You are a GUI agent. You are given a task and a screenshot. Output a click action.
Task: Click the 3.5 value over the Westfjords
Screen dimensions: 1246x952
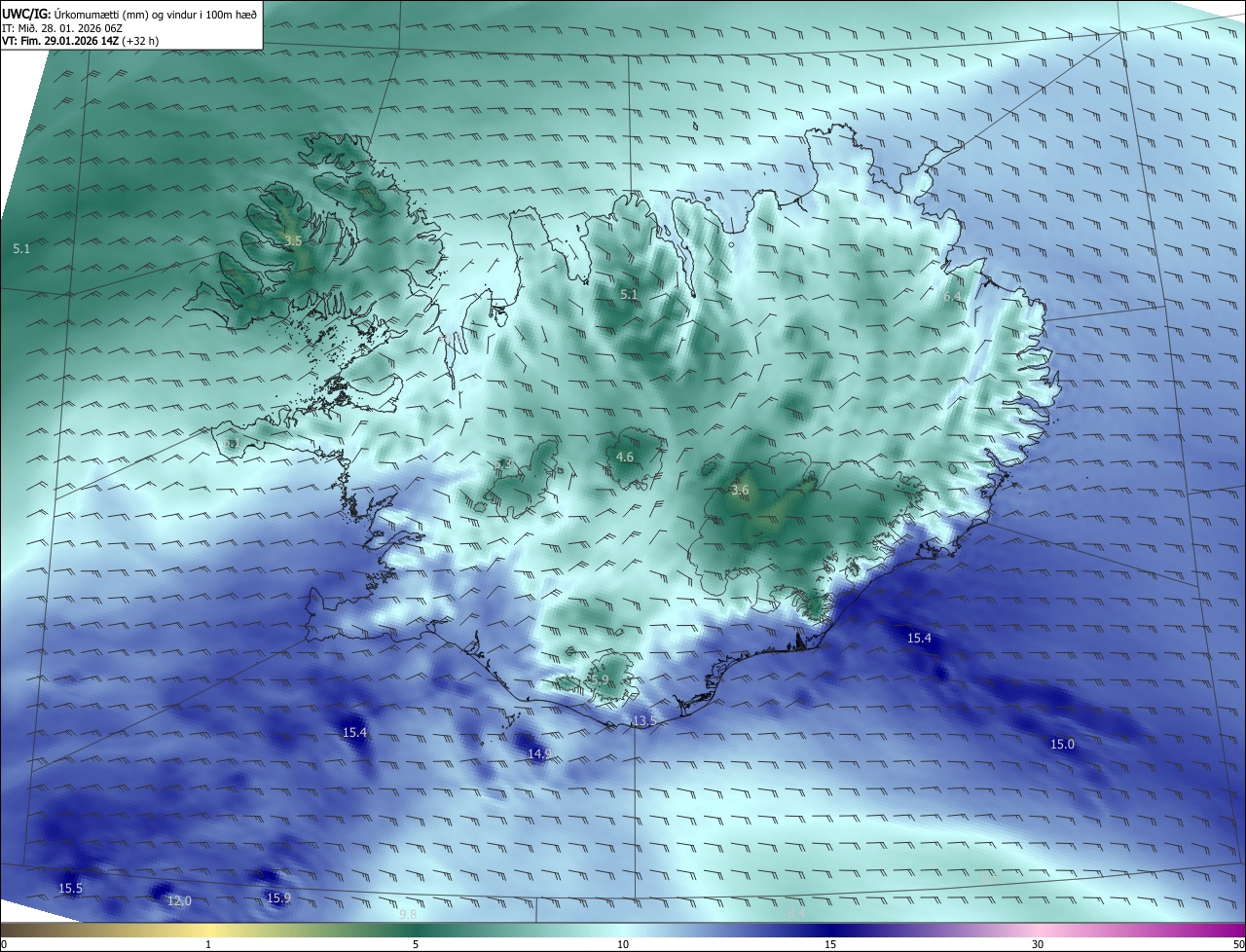[293, 239]
